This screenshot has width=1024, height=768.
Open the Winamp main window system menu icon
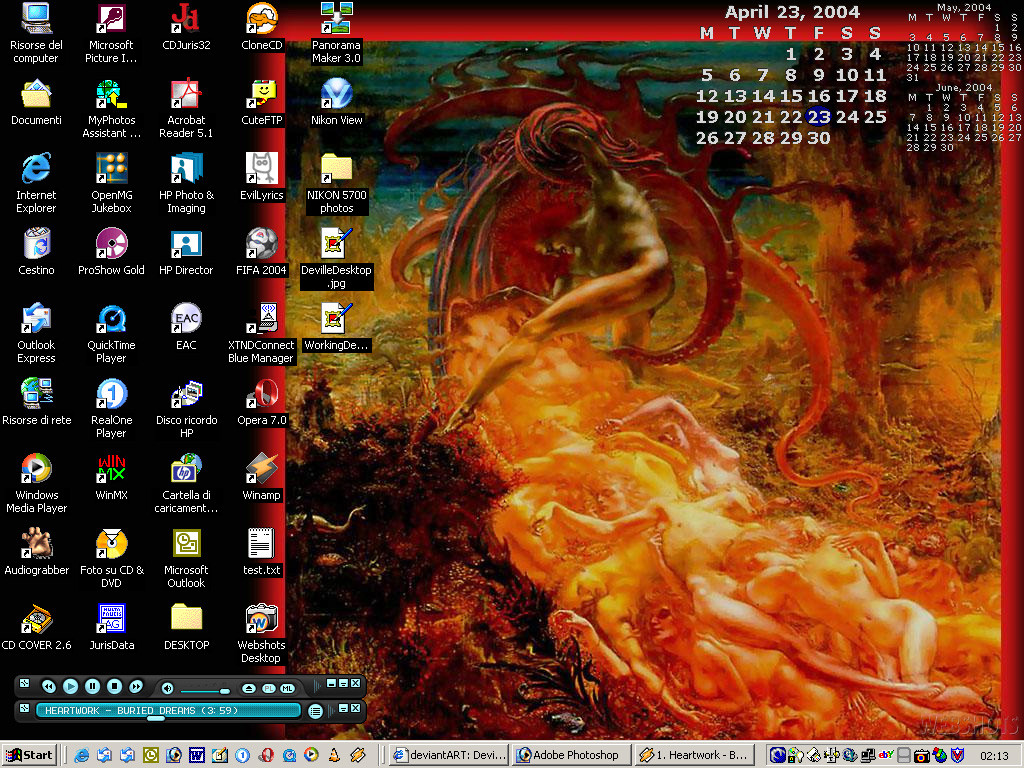(x=24, y=684)
